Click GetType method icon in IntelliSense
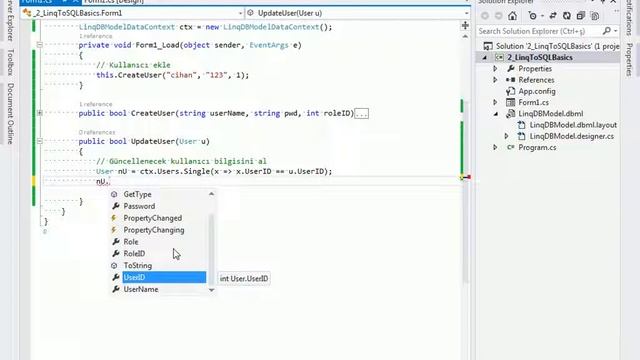 point(114,194)
